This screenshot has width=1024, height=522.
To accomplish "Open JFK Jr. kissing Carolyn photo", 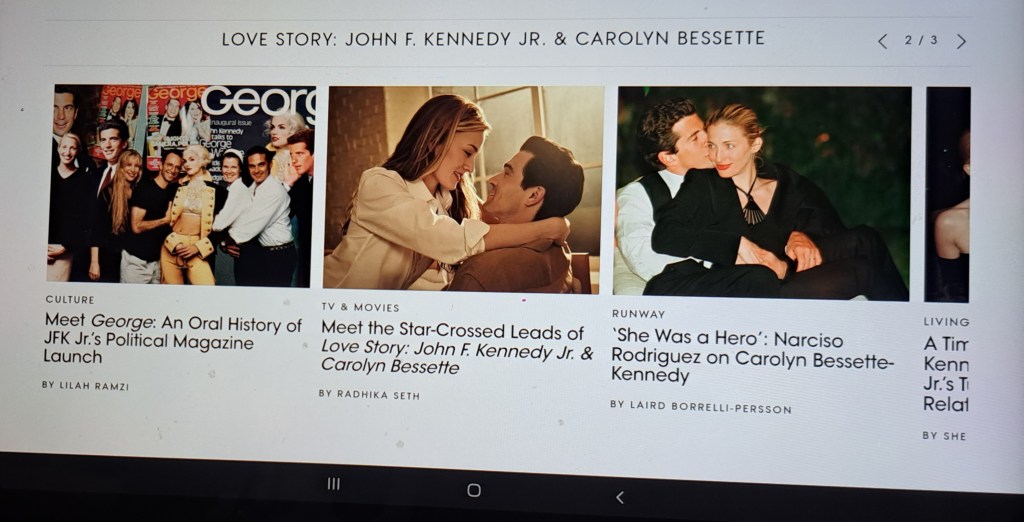I will click(x=761, y=193).
